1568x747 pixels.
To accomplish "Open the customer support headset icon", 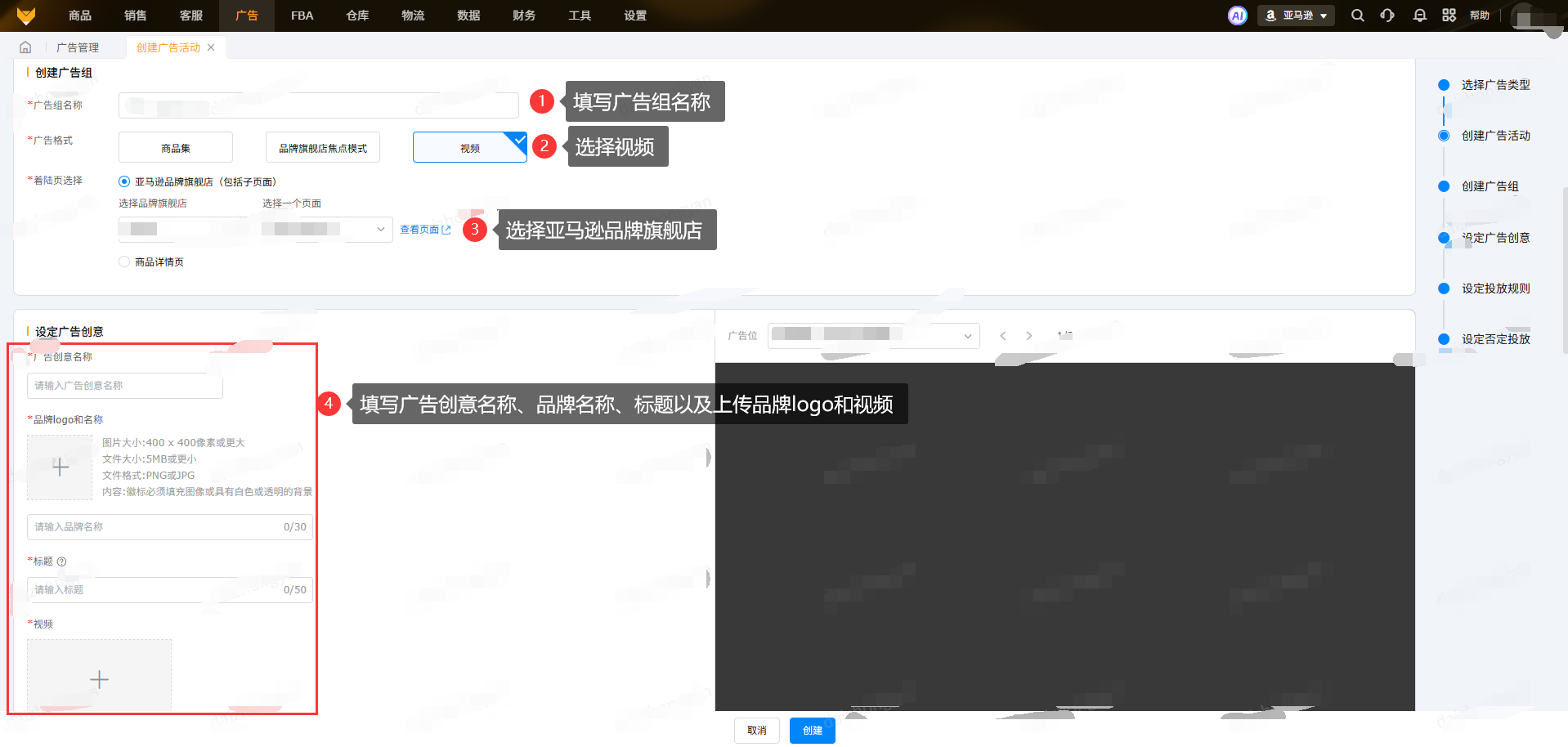I will 1387,16.
